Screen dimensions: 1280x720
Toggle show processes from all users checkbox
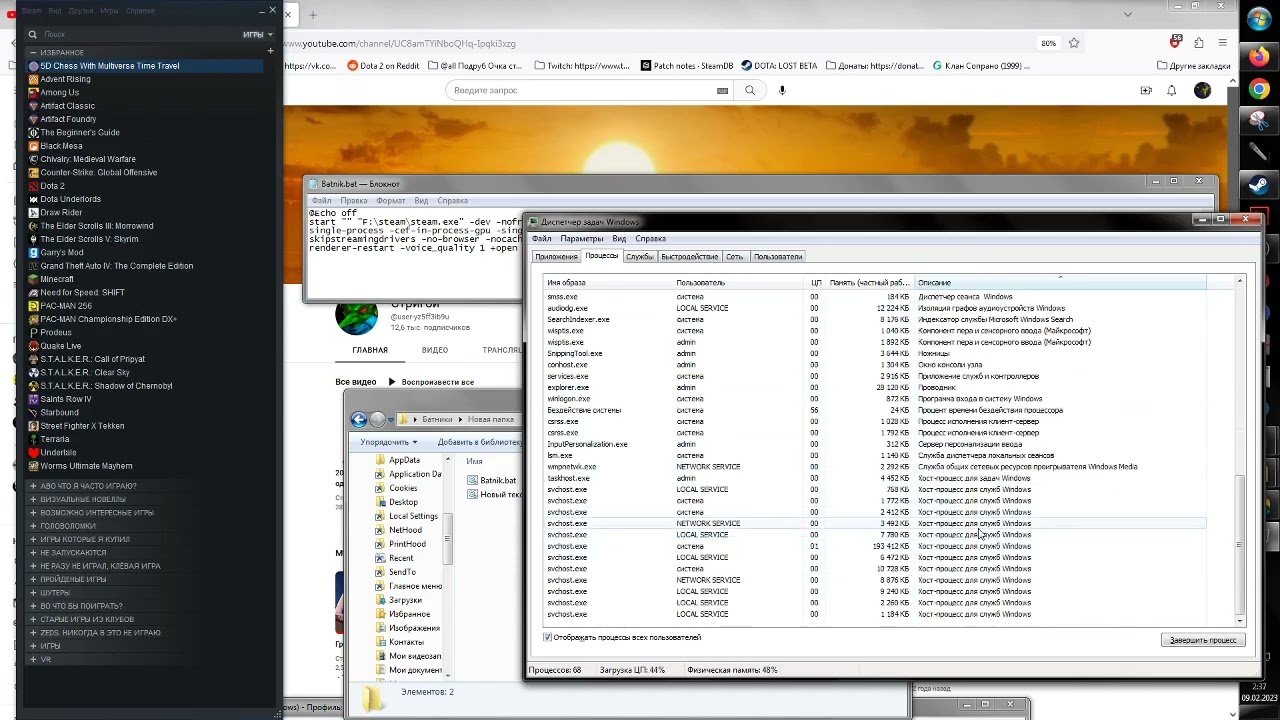pos(547,637)
